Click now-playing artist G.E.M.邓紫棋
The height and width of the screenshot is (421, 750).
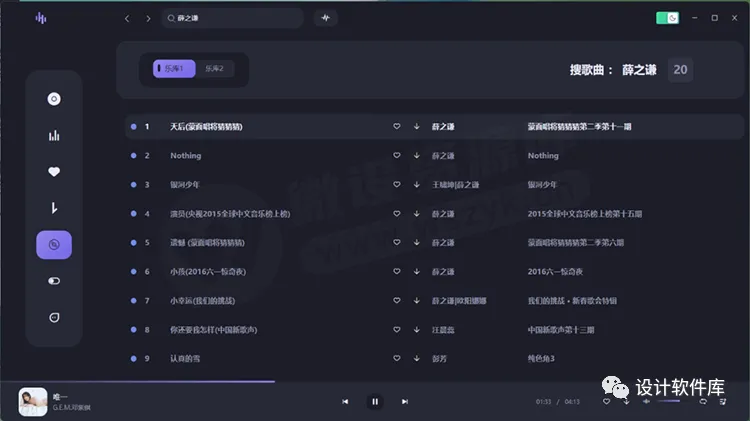point(72,408)
